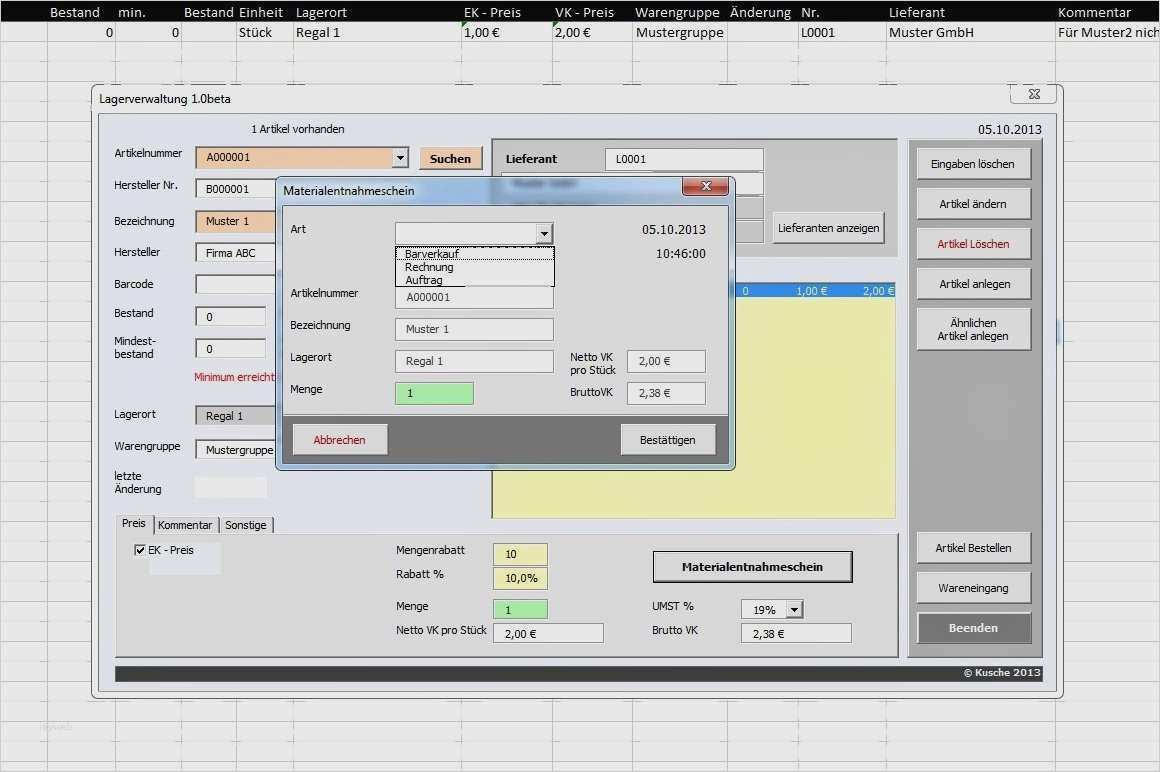Click the green Menge field in dialog
Image resolution: width=1160 pixels, height=772 pixels.
pyautogui.click(x=434, y=394)
